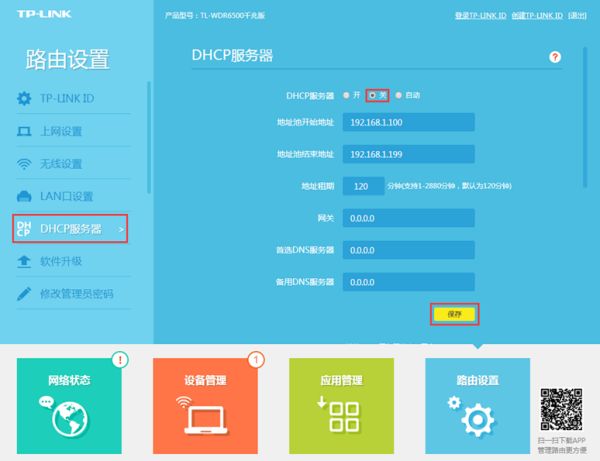Set DHCP服务器 to 关 (off)

click(373, 95)
